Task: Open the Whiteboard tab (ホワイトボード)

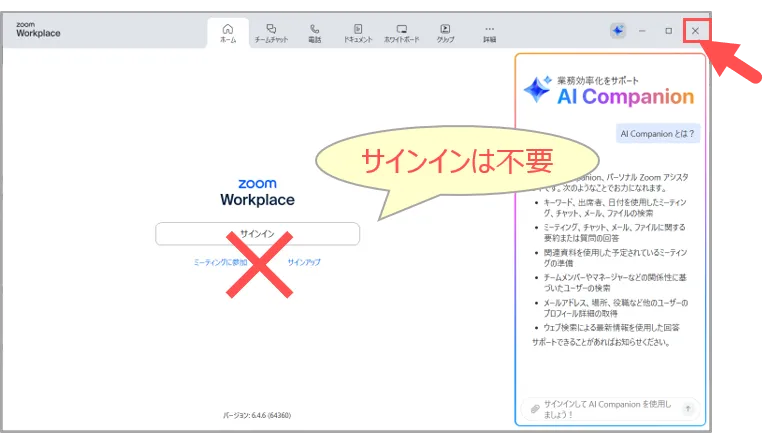Action: coord(401,33)
